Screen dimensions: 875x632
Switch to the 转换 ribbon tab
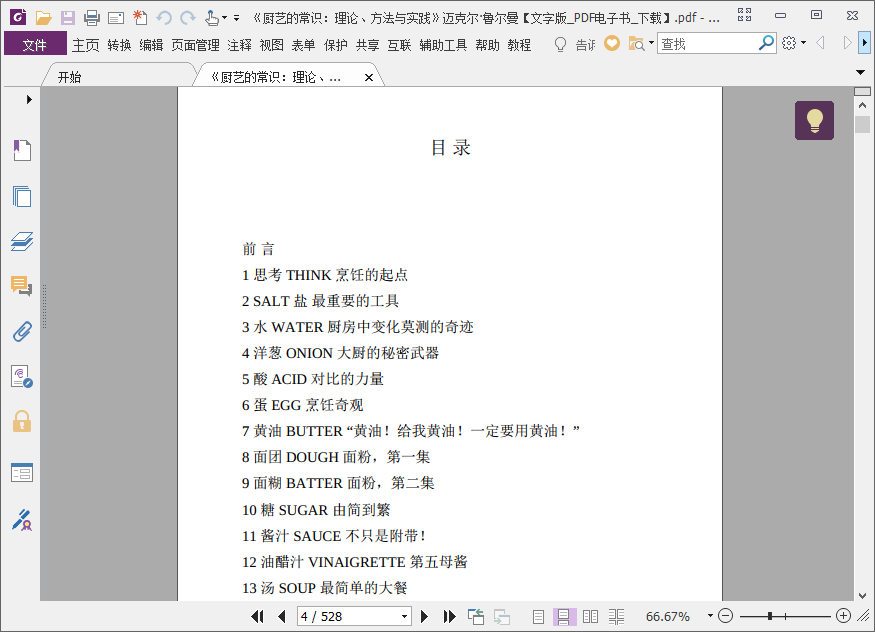point(119,45)
